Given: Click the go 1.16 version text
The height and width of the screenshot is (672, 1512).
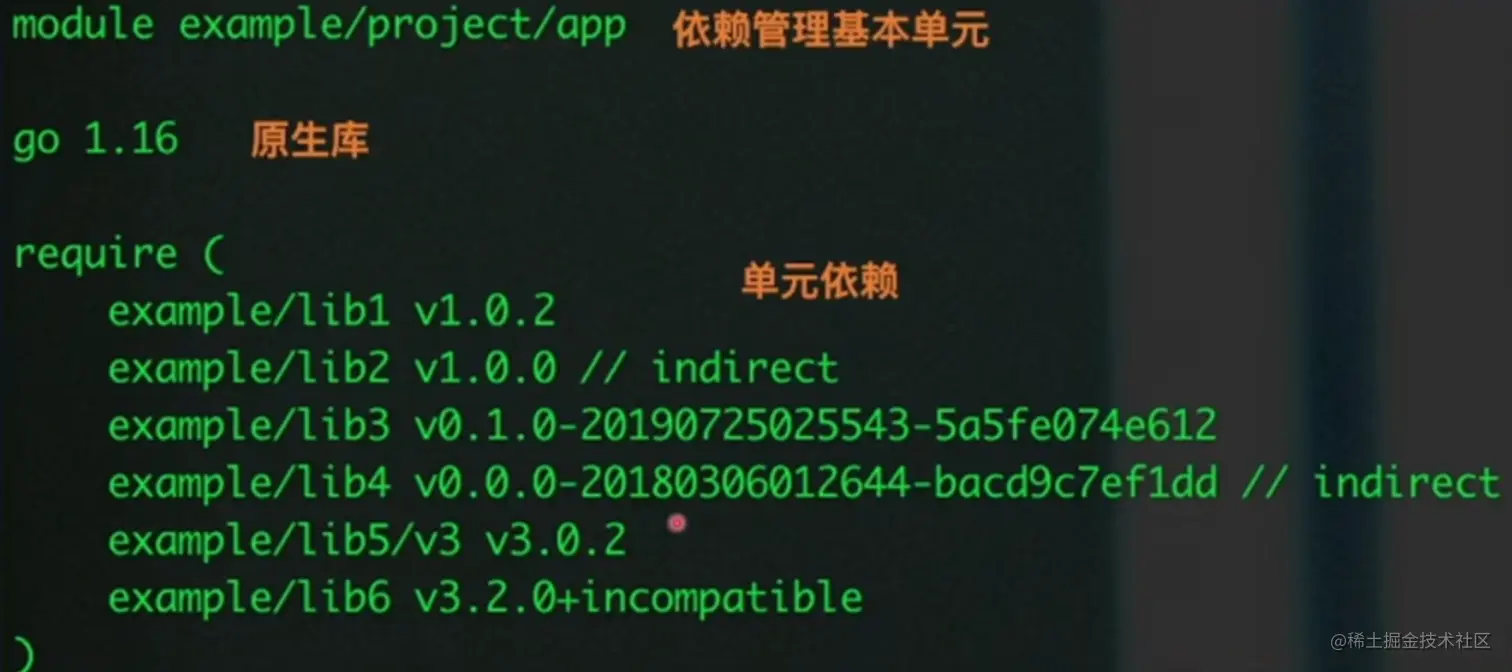Looking at the screenshot, I should (95, 140).
